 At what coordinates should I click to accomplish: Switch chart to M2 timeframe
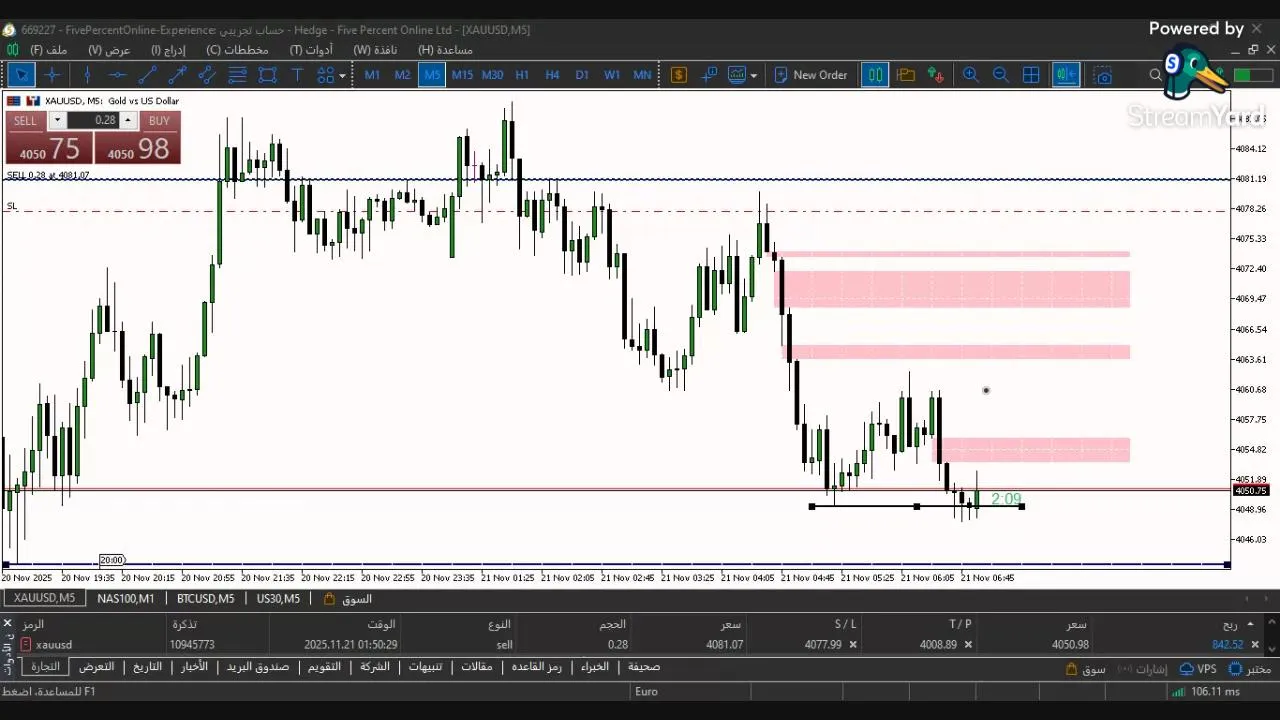coord(402,75)
